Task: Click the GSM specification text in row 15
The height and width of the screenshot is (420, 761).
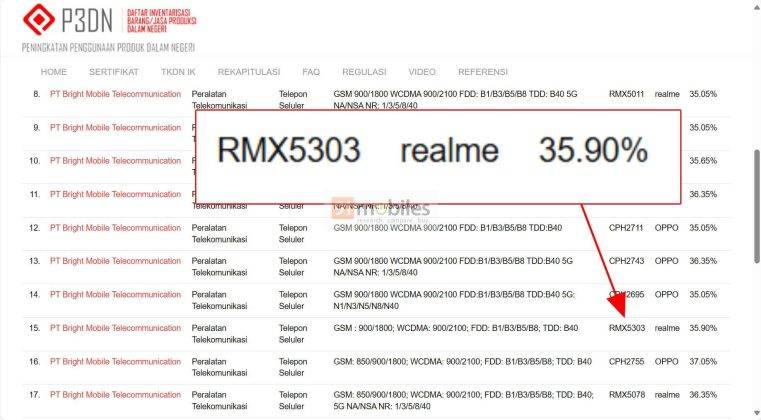Action: tap(455, 328)
